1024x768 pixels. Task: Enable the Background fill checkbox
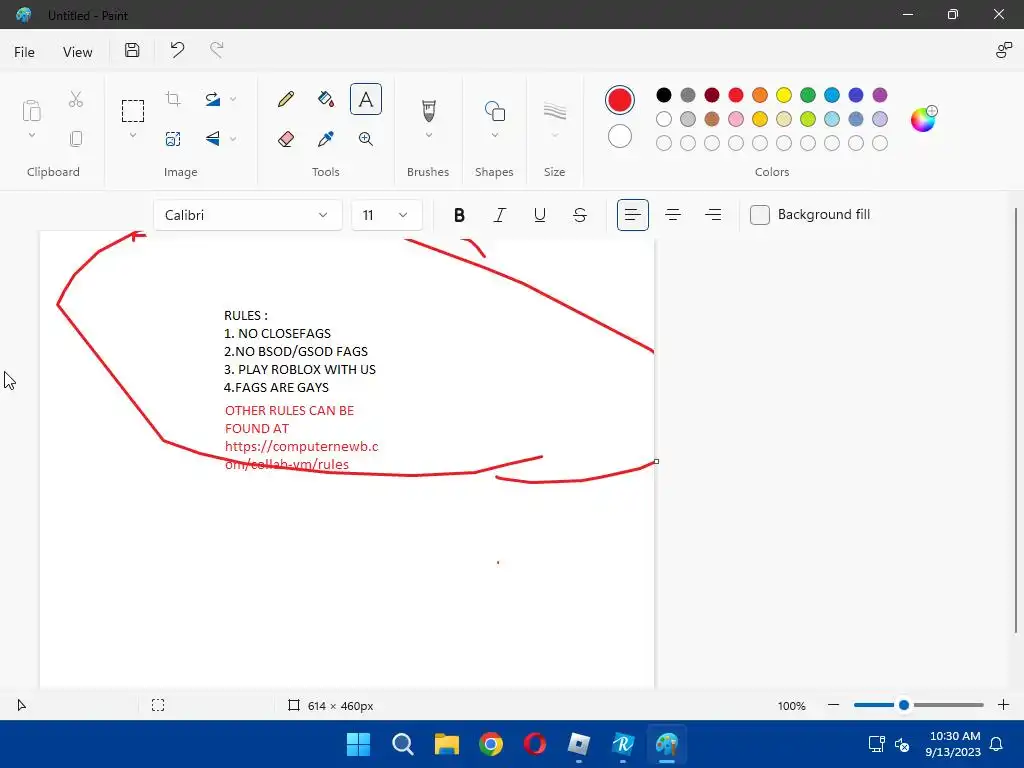tap(760, 215)
